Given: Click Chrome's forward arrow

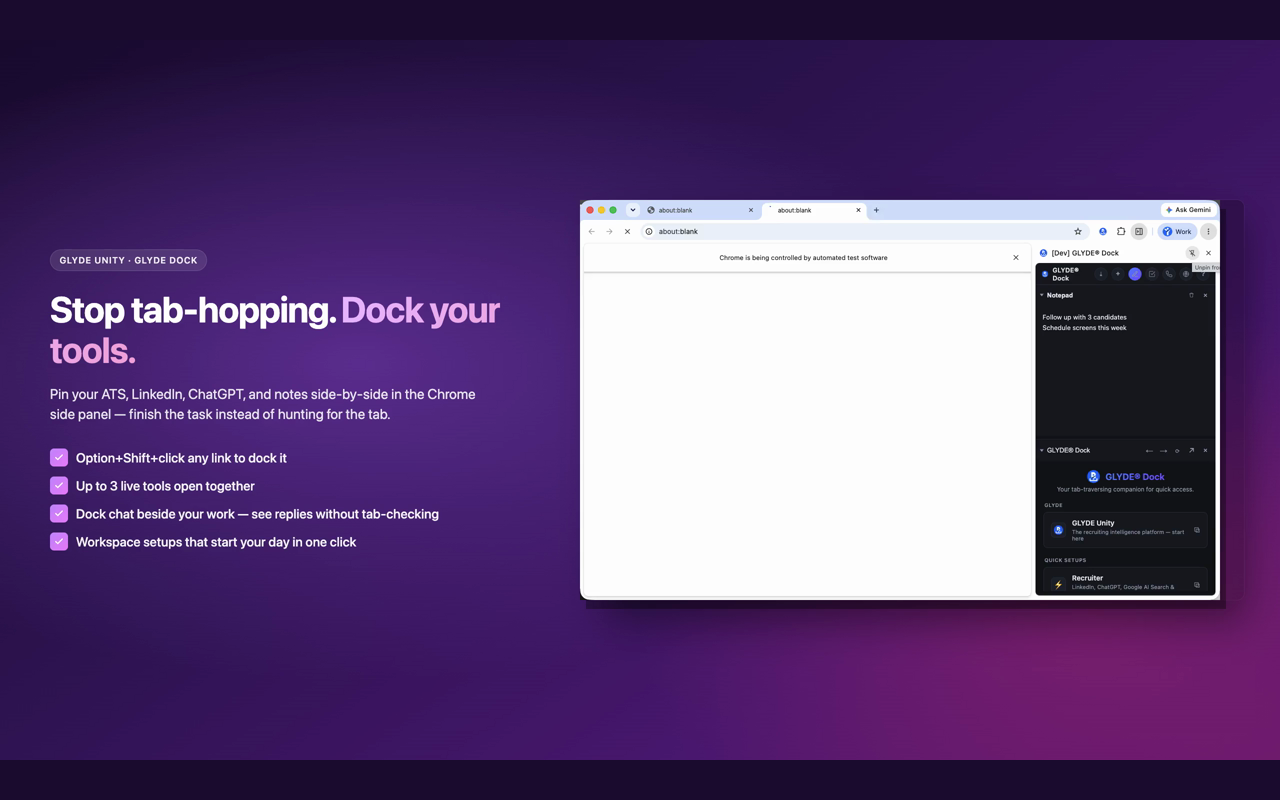Looking at the screenshot, I should tap(609, 231).
